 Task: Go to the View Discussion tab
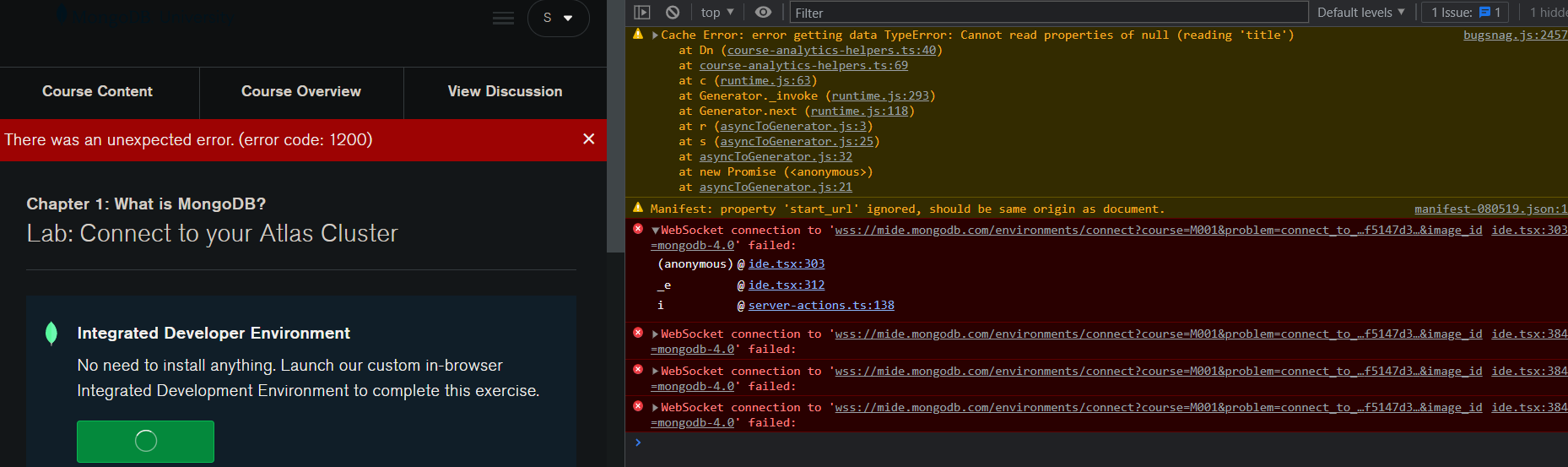coord(505,91)
